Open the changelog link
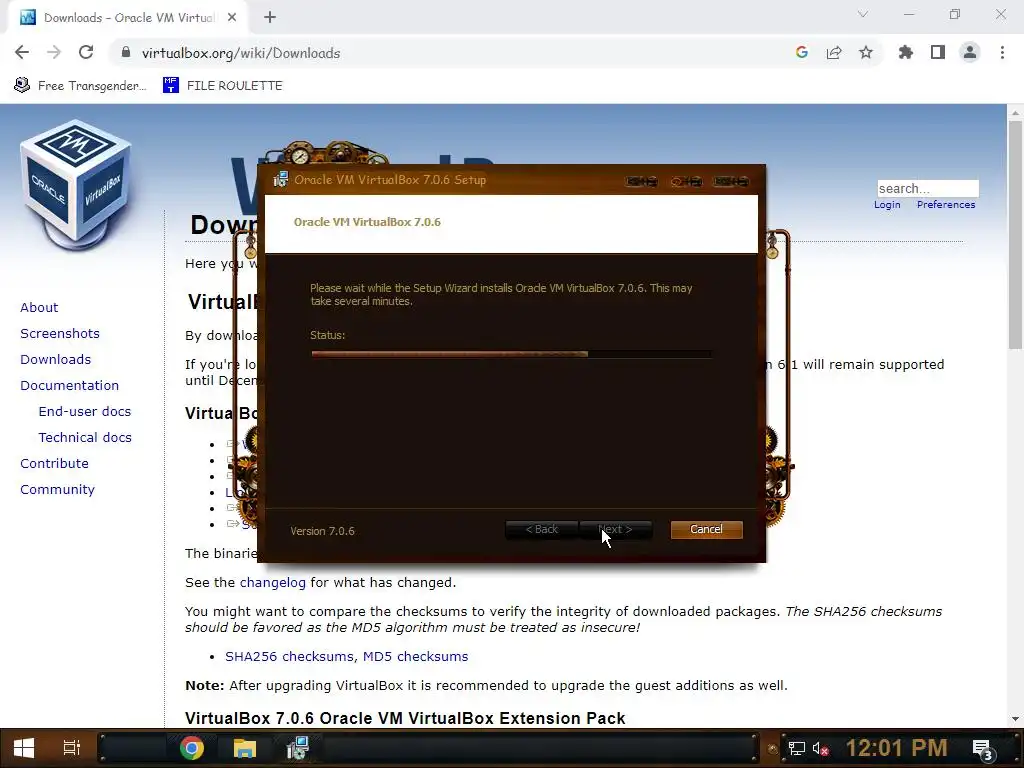The width and height of the screenshot is (1024, 768). pyautogui.click(x=272, y=583)
